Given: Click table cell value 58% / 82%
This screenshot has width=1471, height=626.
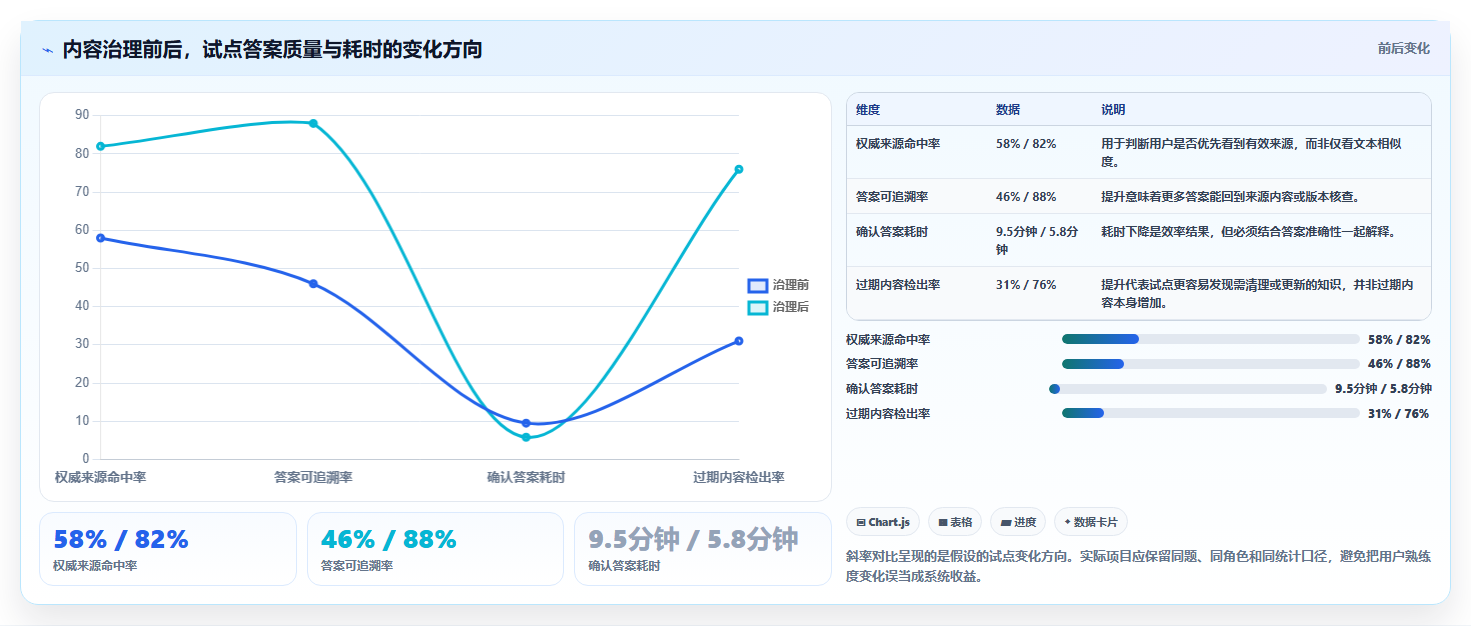Looking at the screenshot, I should point(1026,144).
